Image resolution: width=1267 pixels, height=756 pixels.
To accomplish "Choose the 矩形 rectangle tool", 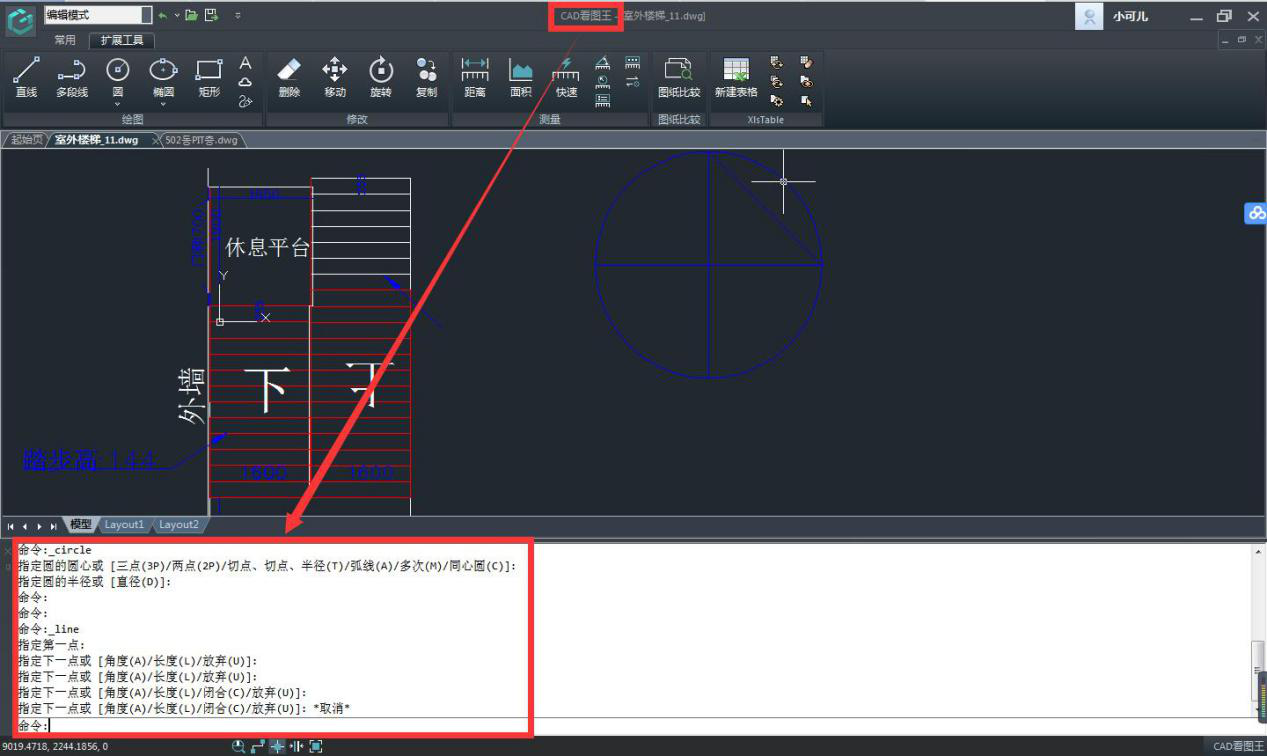I will point(209,77).
